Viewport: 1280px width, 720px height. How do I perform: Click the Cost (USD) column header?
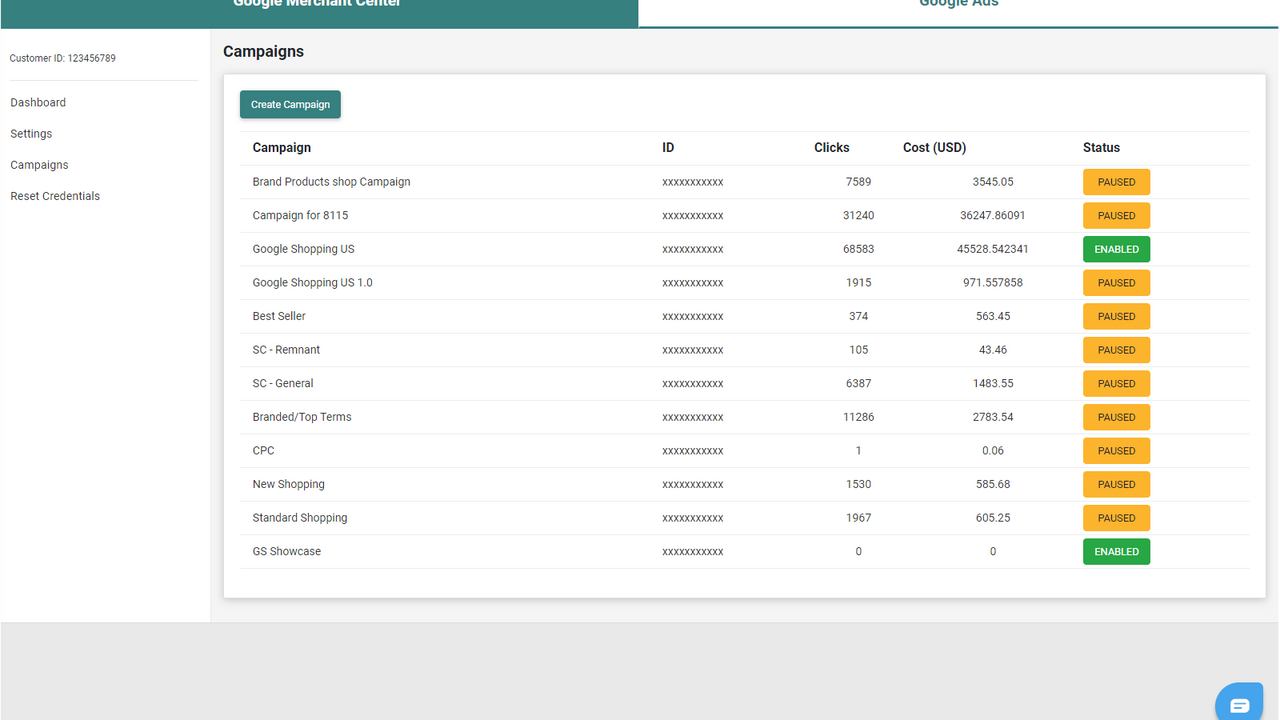pyautogui.click(x=934, y=148)
